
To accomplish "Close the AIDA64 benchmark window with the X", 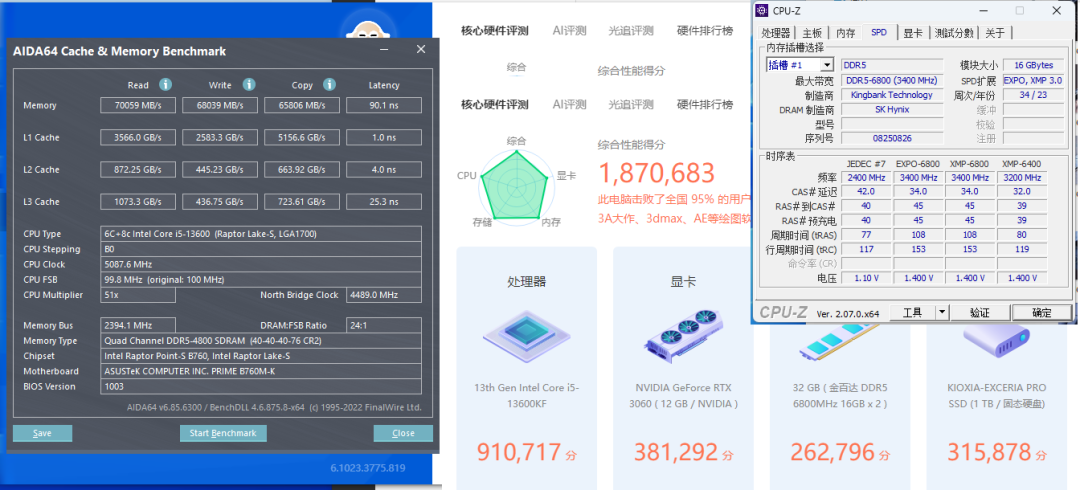I will pyautogui.click(x=421, y=50).
